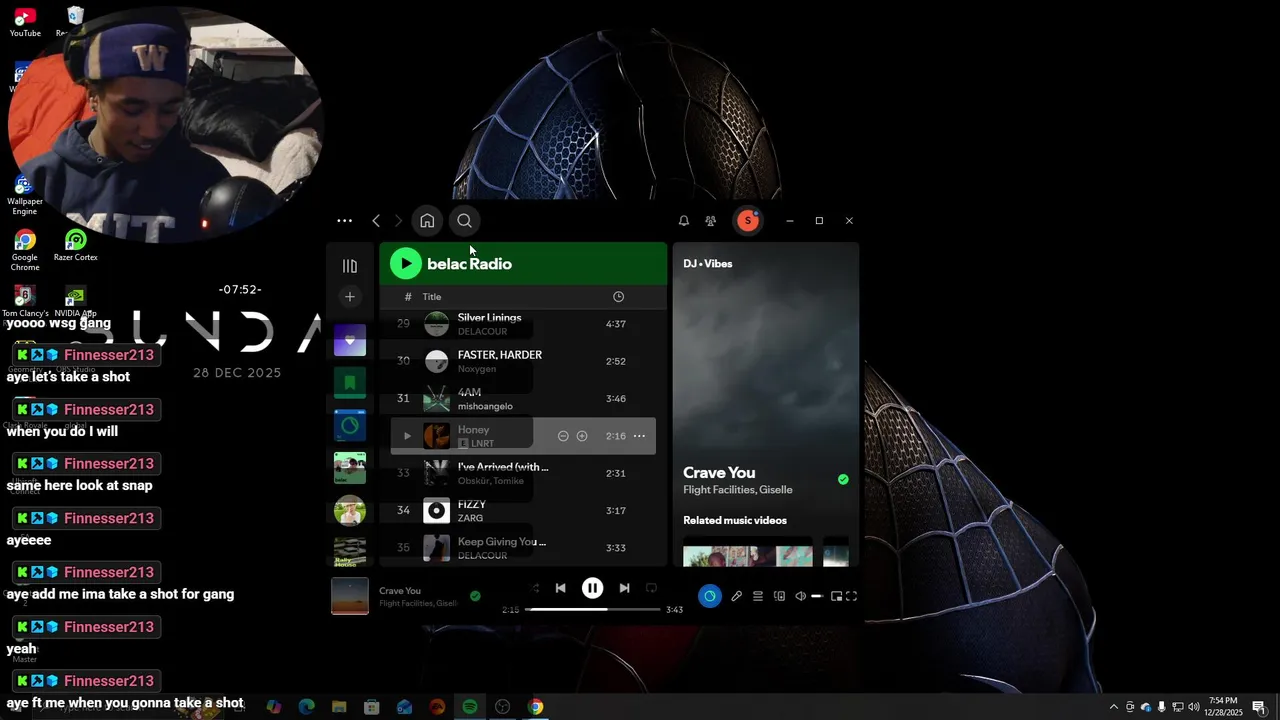Screen dimensions: 1280x720
Task: Expand Your Library sidebar icon
Action: tap(349, 266)
